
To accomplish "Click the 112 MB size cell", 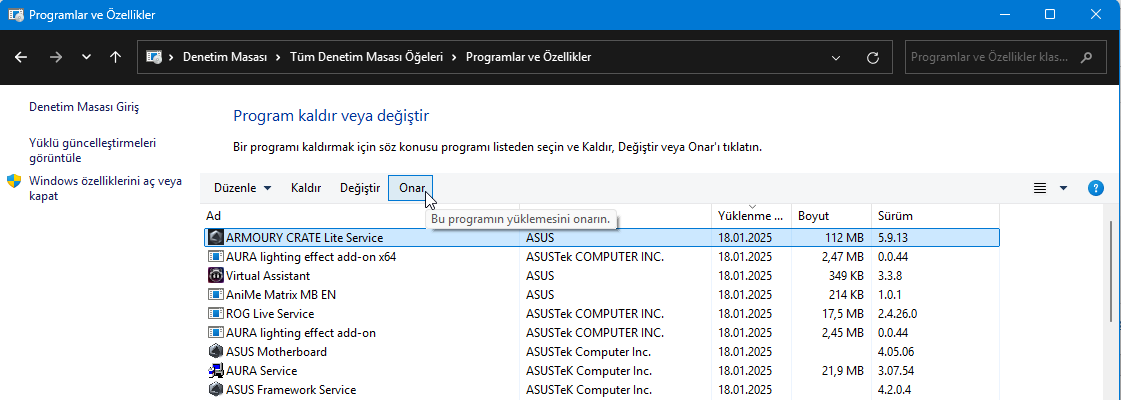I will click(x=844, y=238).
